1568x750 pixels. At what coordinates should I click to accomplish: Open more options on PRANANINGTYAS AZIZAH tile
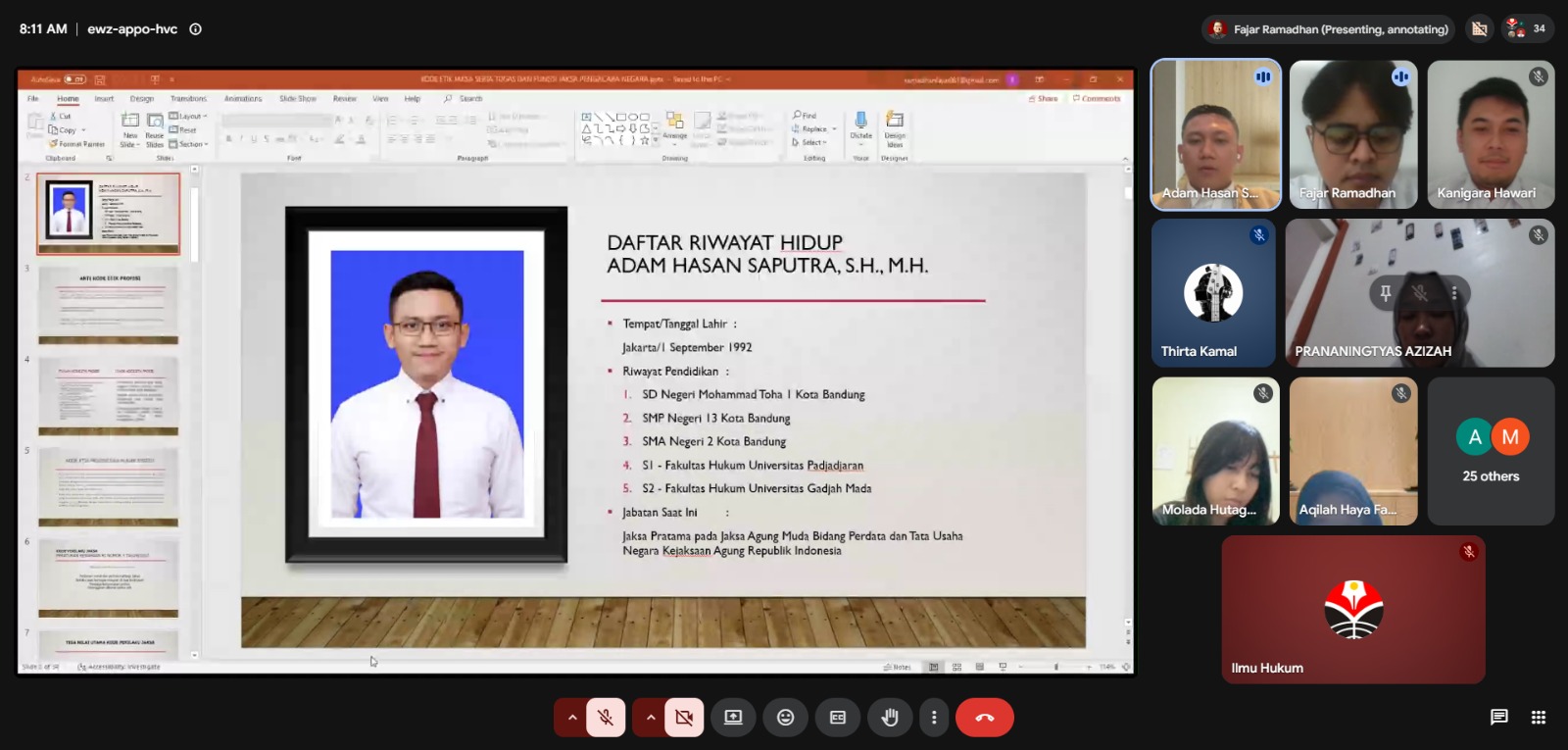click(x=1454, y=292)
